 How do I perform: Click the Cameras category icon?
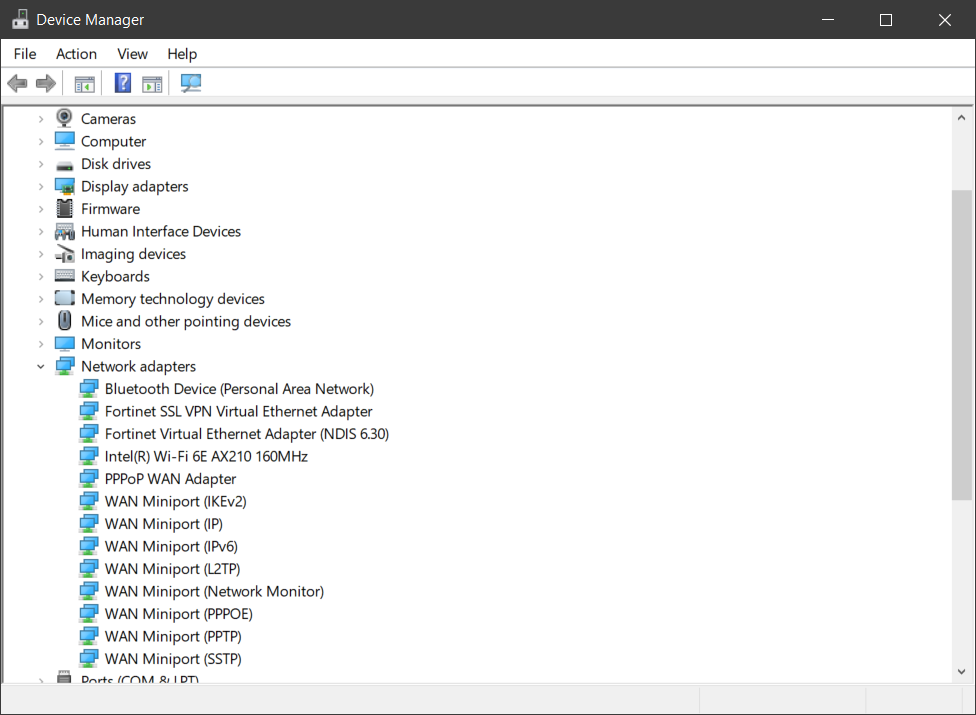point(65,119)
